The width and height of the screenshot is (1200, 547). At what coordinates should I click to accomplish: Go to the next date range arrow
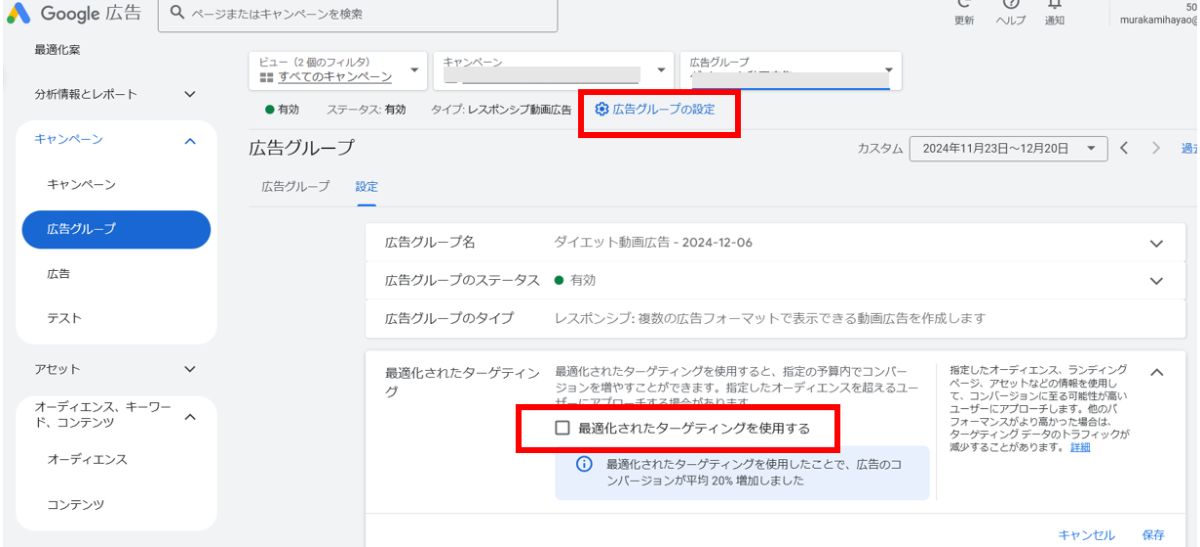[x=1156, y=148]
